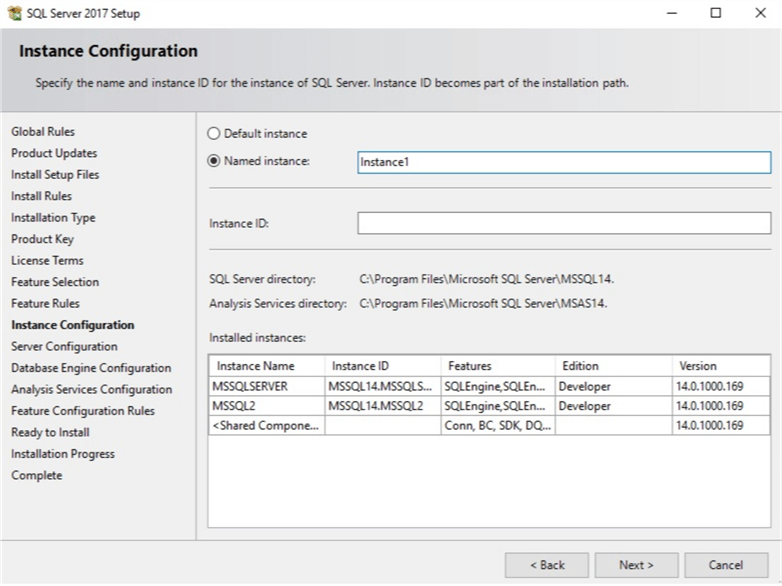Cancel the SQL Server setup
The width and height of the screenshot is (782, 586).
pyautogui.click(x=726, y=565)
